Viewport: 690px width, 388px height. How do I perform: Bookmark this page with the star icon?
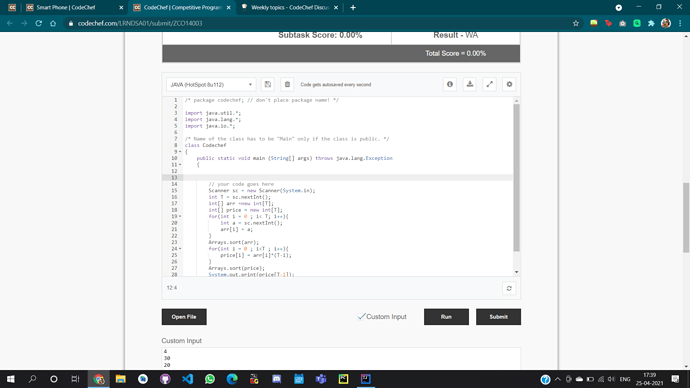coord(576,23)
